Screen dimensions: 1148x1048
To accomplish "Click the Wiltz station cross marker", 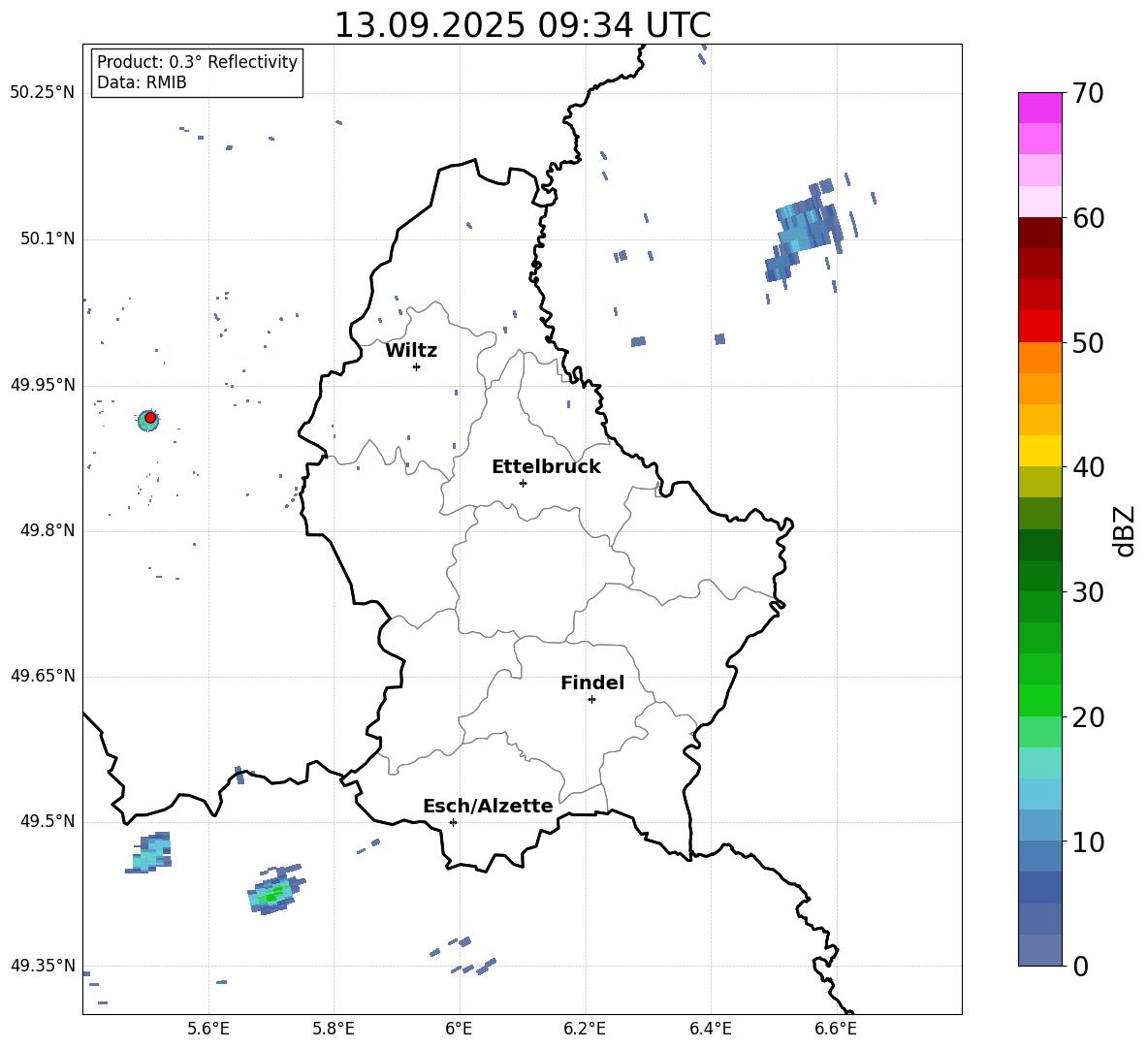I will coord(416,366).
